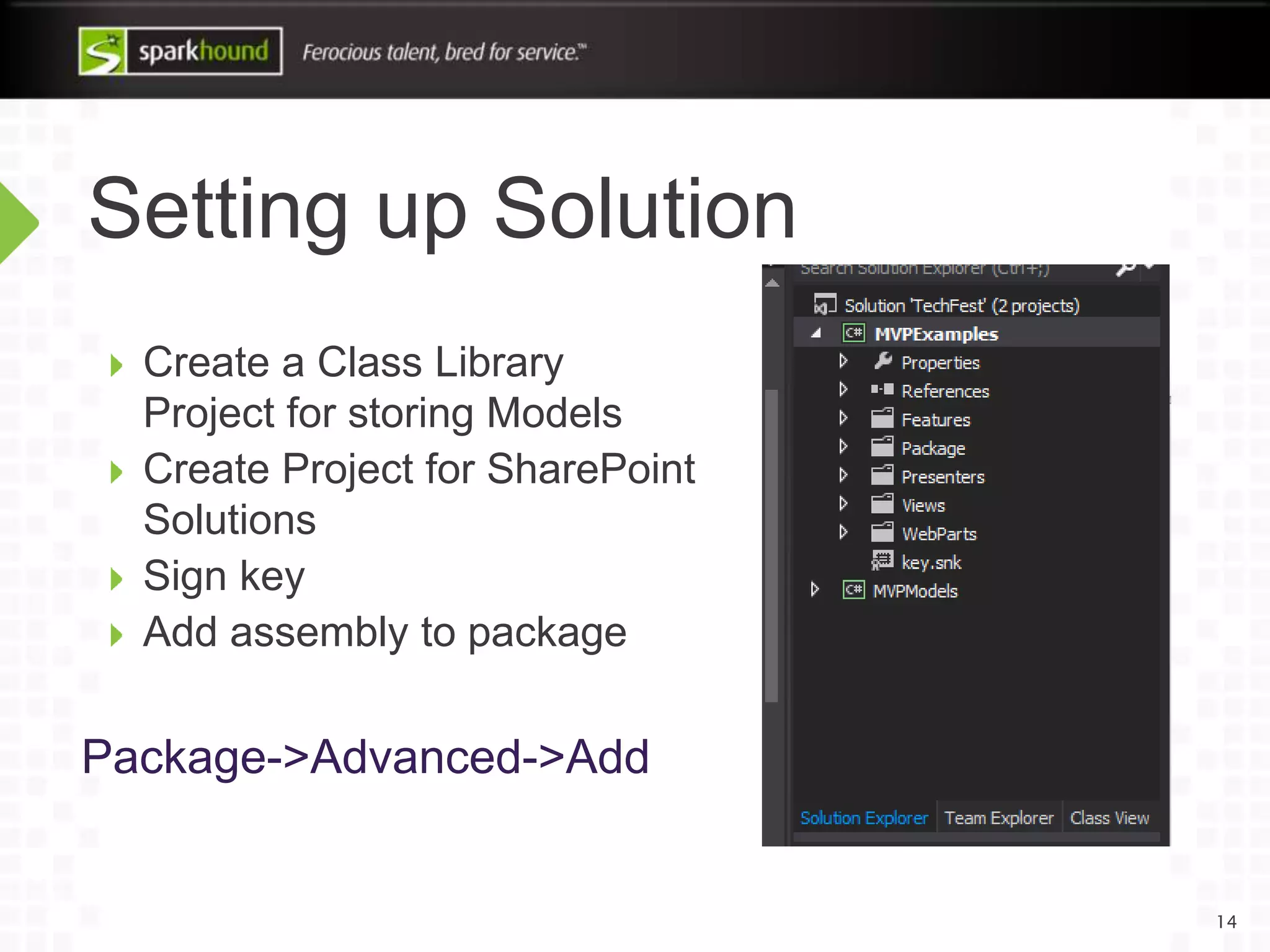Screen dimensions: 1270x952
Task: Click the wrench icon beside Properties
Action: click(882, 361)
